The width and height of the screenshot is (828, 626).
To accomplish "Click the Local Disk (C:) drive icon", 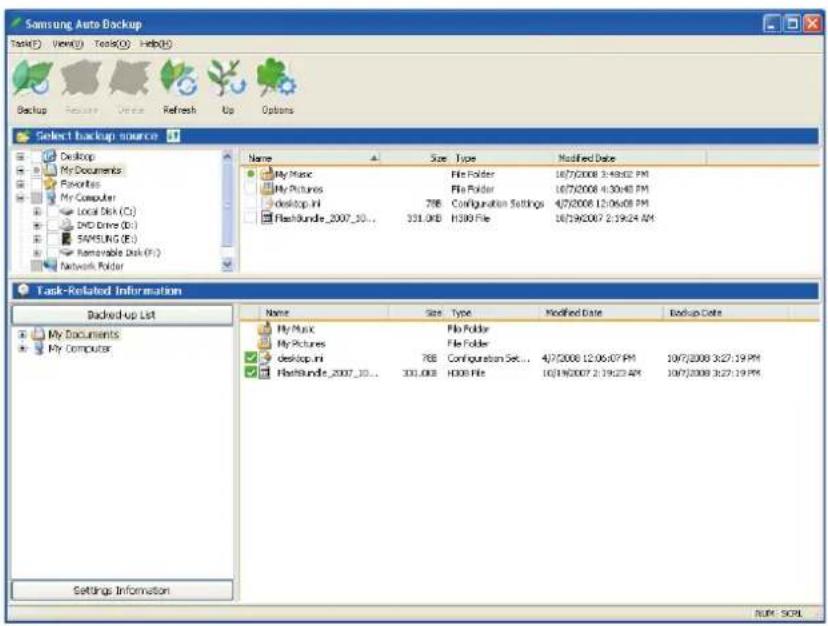I will click(67, 211).
